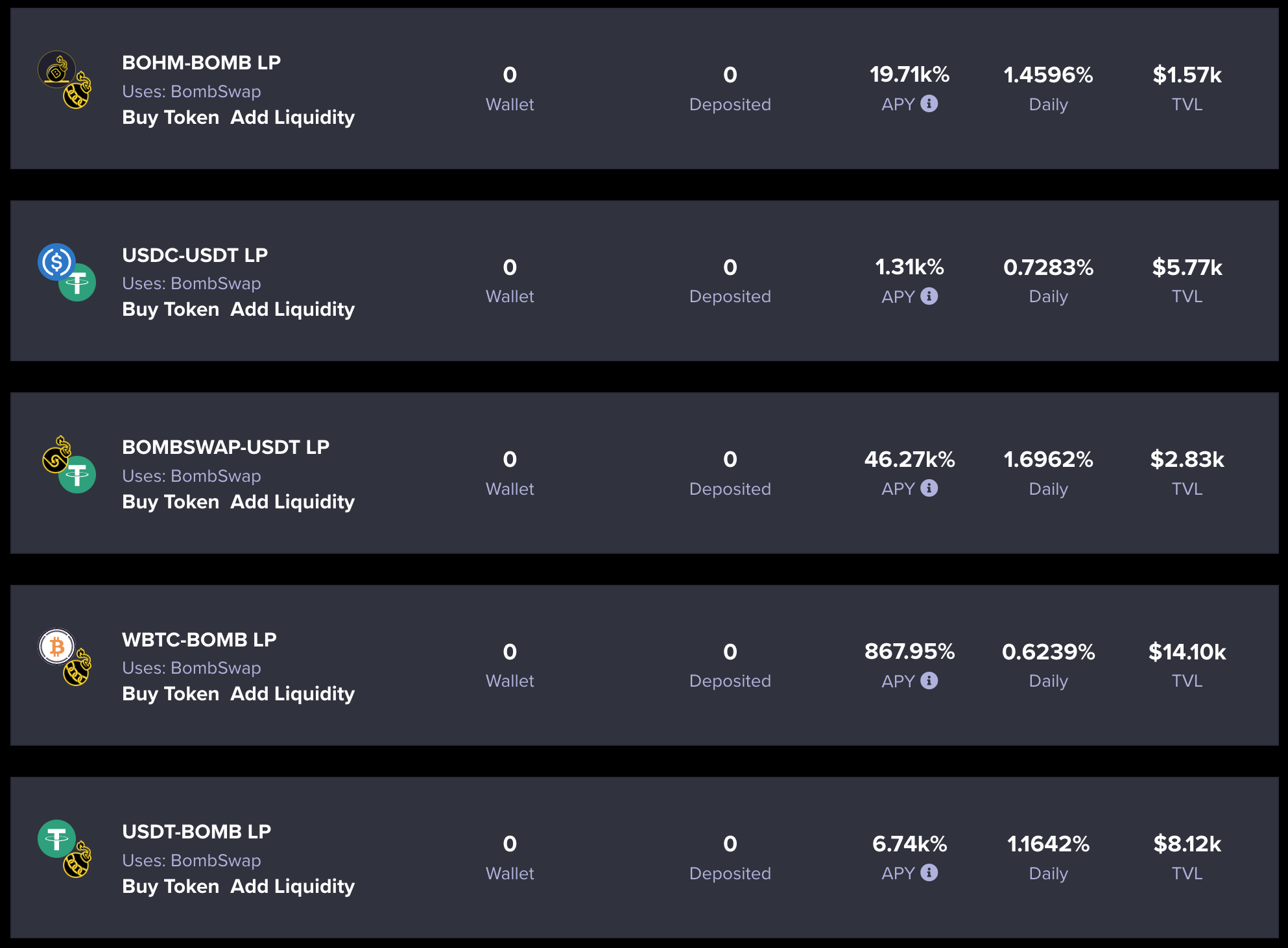
Task: Click the Deposited amount for USDC-USDT LP
Action: point(730,268)
